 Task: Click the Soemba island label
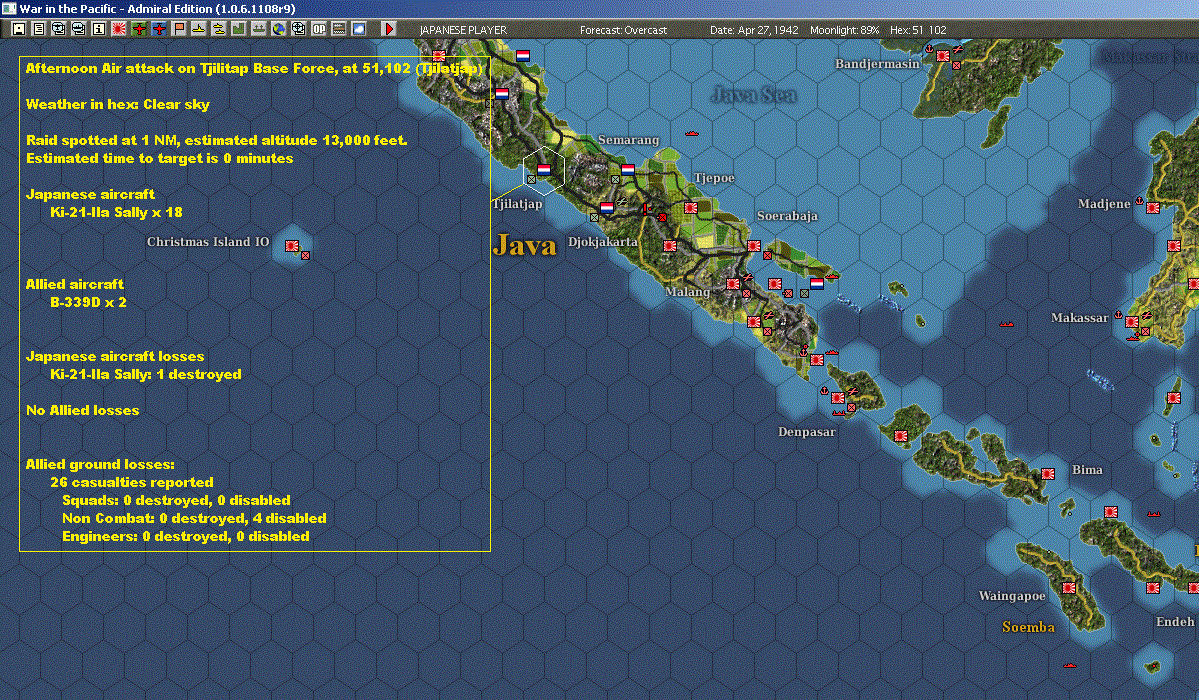[1028, 627]
